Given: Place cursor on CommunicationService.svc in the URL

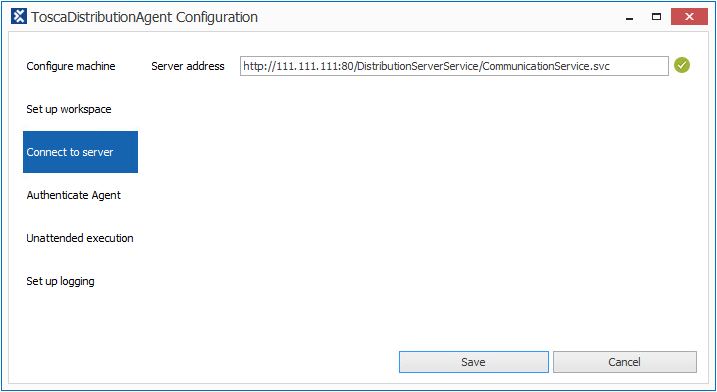Looking at the screenshot, I should pyautogui.click(x=546, y=66).
